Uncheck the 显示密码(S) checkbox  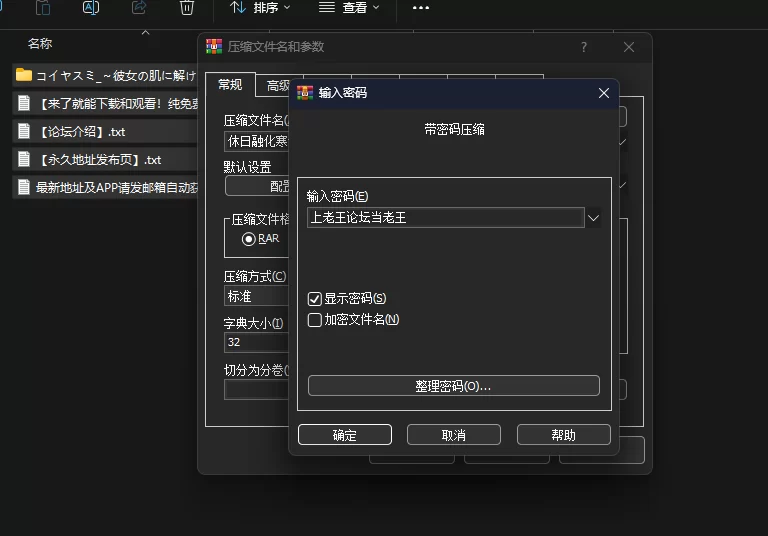[314, 299]
